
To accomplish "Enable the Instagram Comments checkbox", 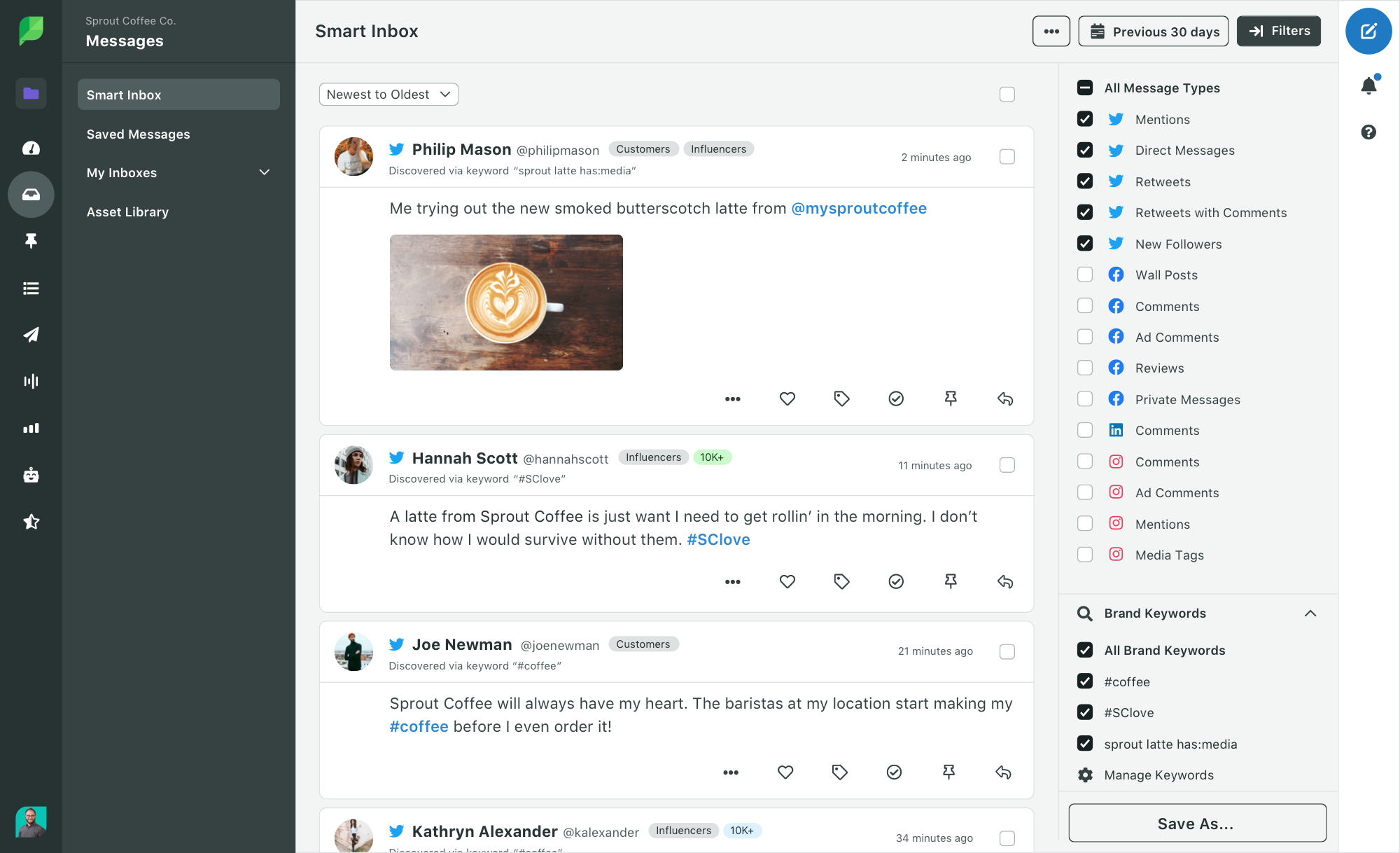I will (x=1085, y=461).
